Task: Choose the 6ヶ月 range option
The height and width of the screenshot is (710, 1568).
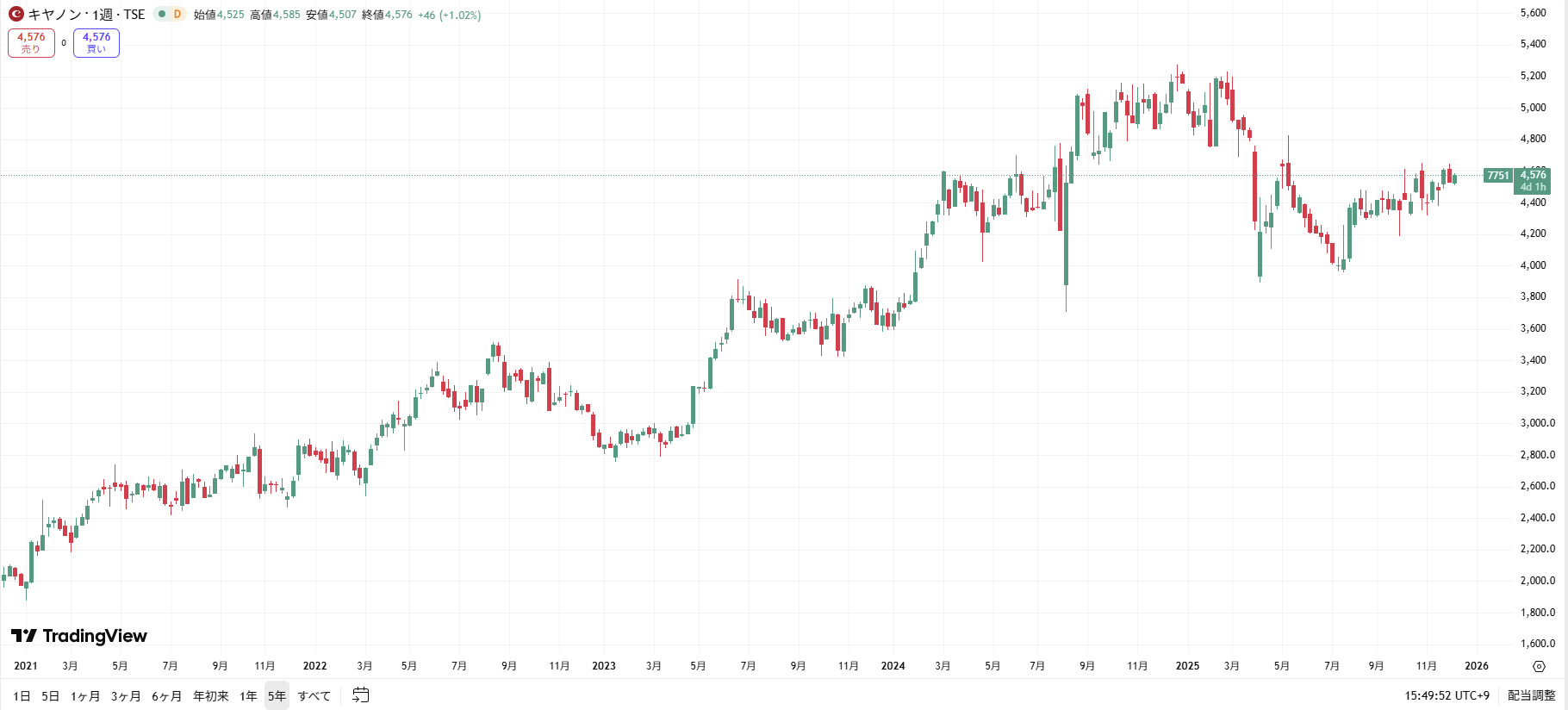Action: click(166, 696)
